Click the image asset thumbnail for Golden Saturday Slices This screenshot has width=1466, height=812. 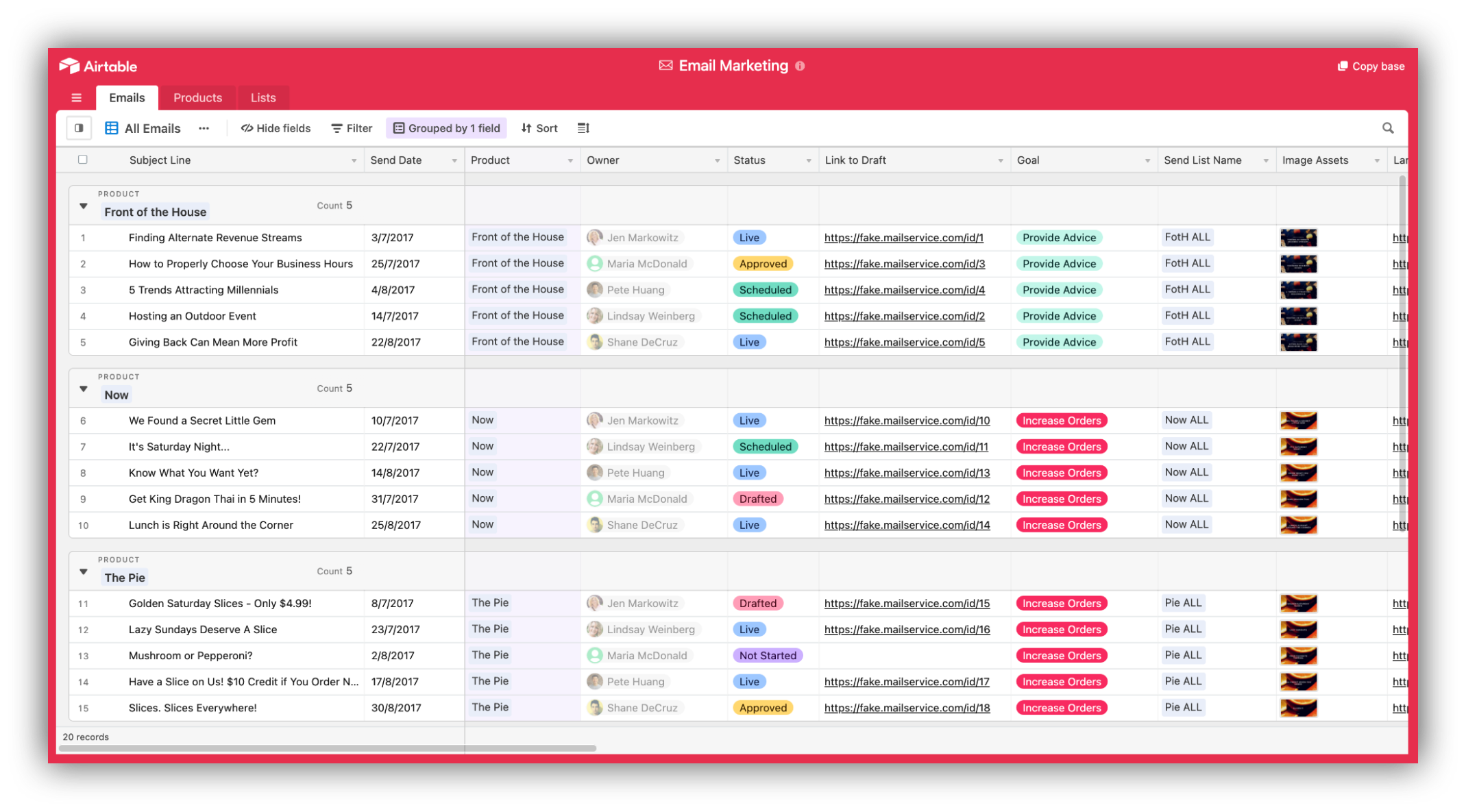[x=1299, y=603]
